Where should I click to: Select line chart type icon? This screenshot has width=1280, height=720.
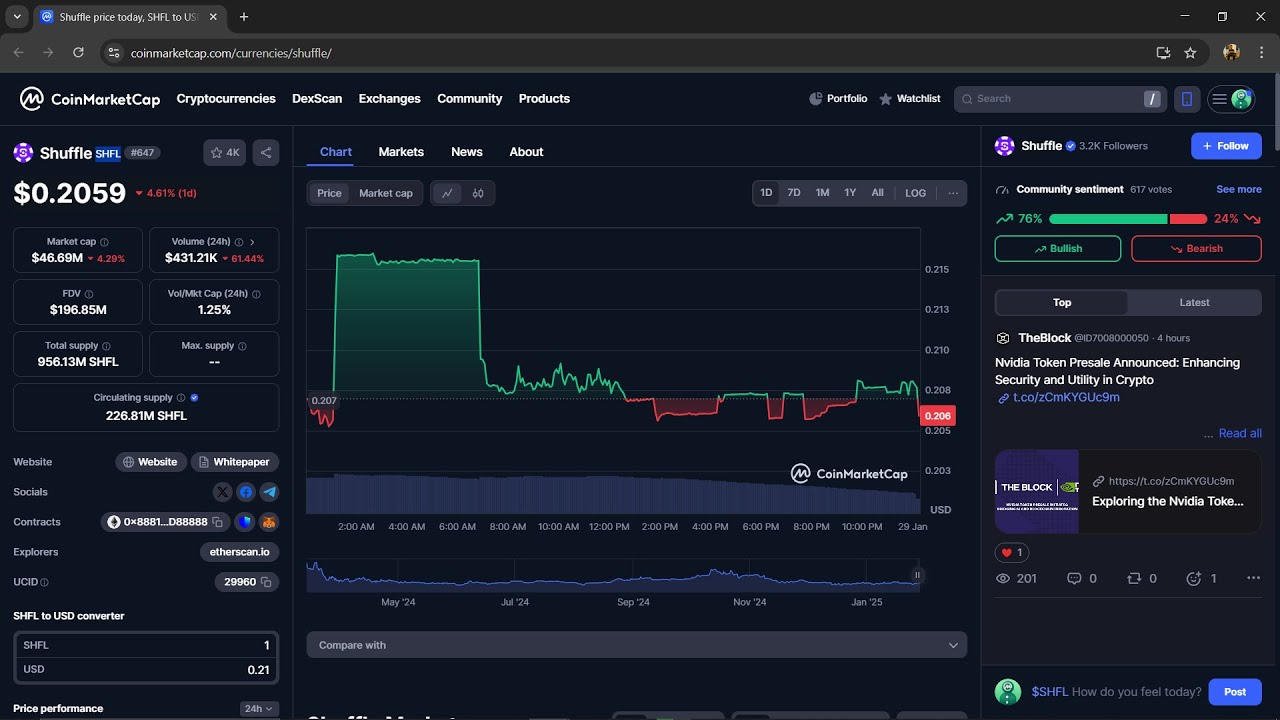[x=447, y=193]
